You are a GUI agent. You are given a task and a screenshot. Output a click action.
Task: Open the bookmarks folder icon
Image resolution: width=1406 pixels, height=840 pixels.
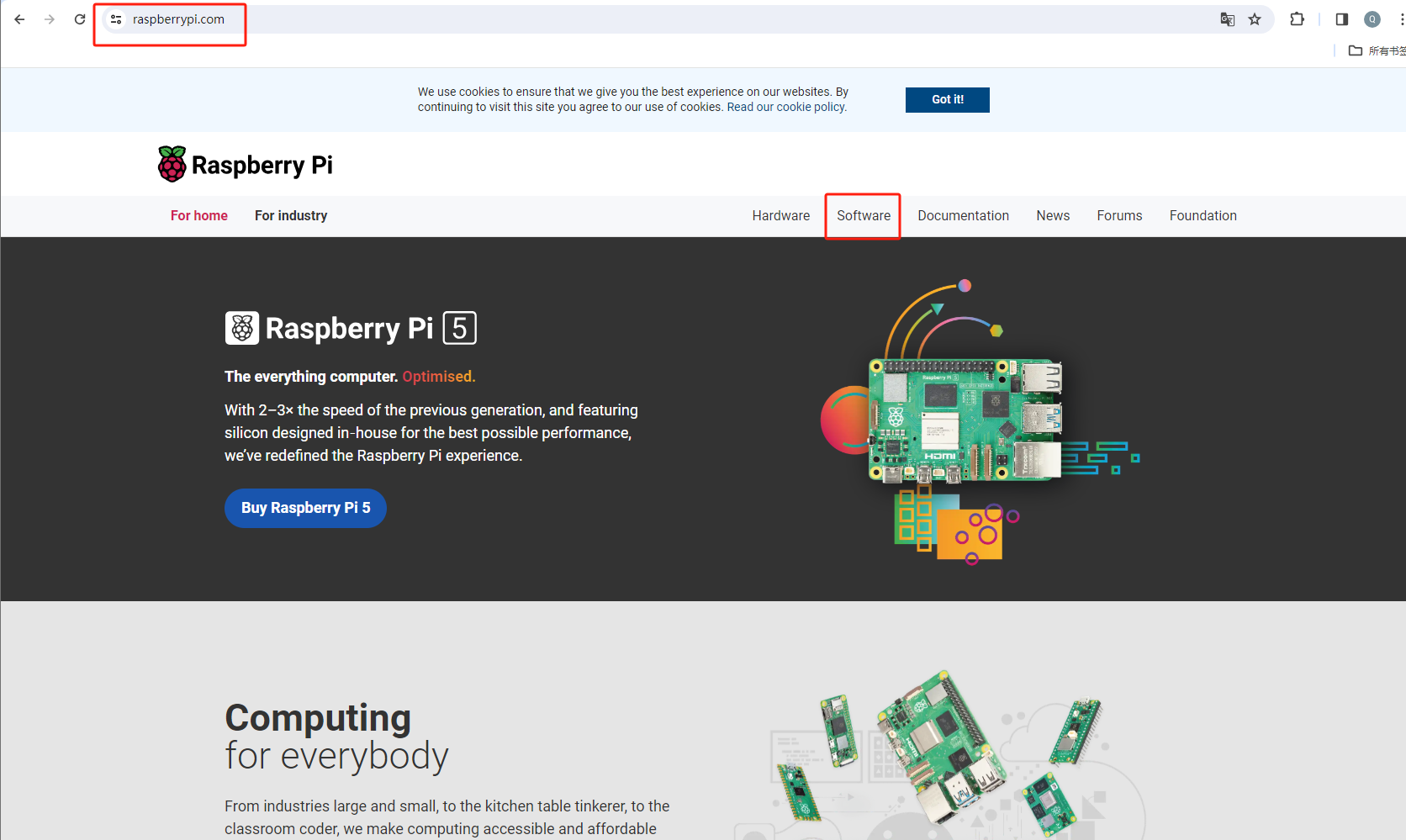(x=1356, y=50)
